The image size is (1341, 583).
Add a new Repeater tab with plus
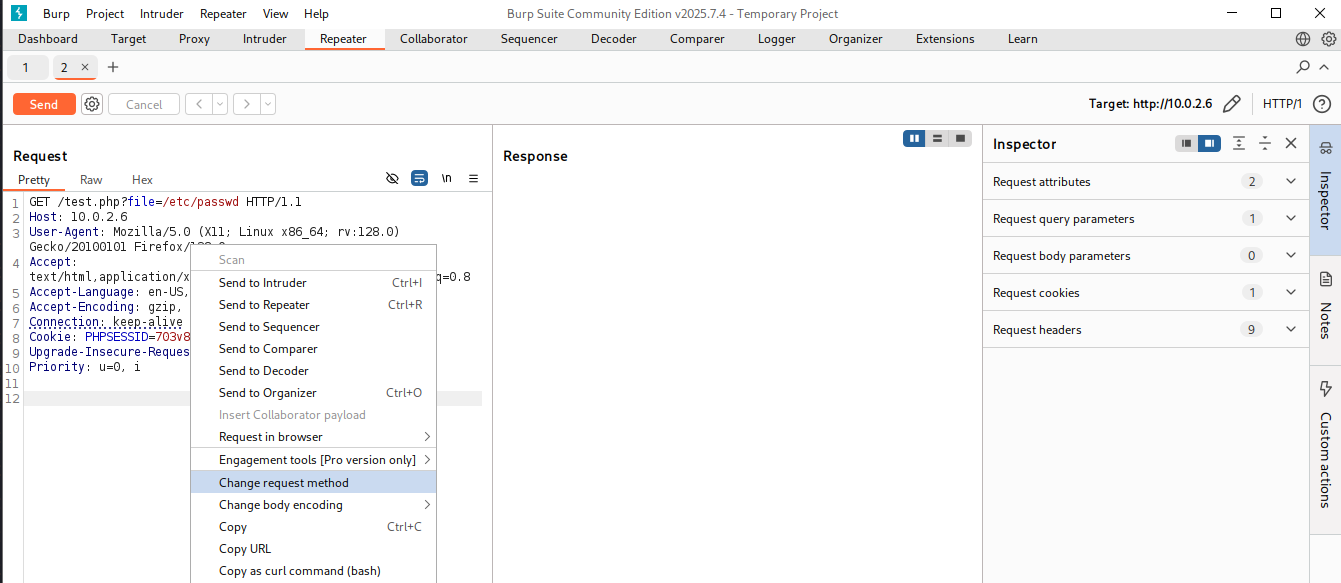tap(113, 67)
